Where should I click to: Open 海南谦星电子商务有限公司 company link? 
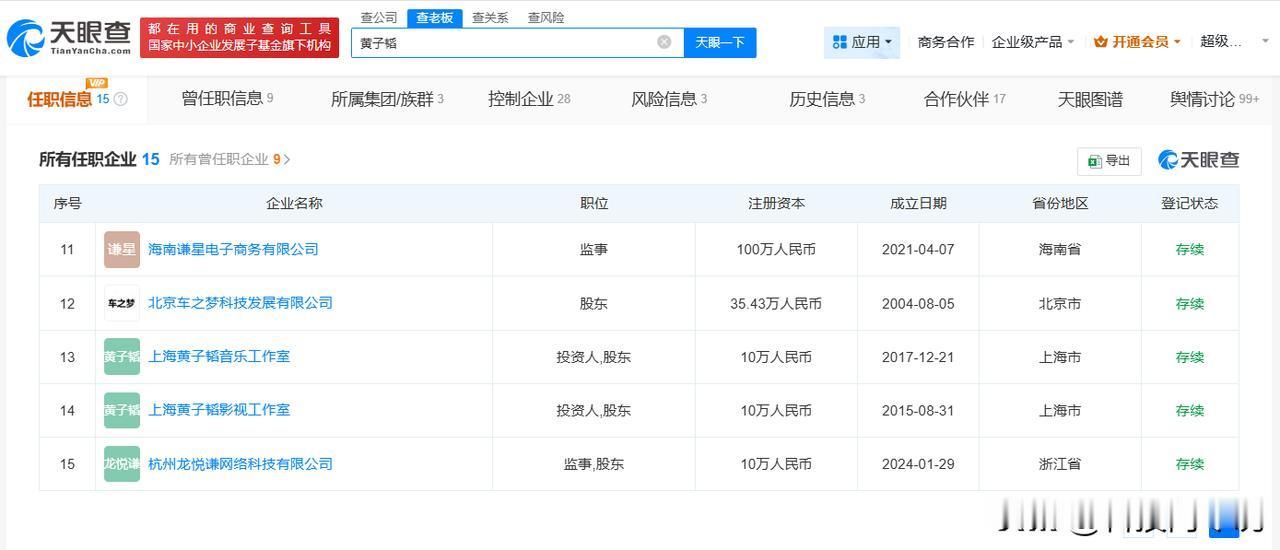click(233, 249)
